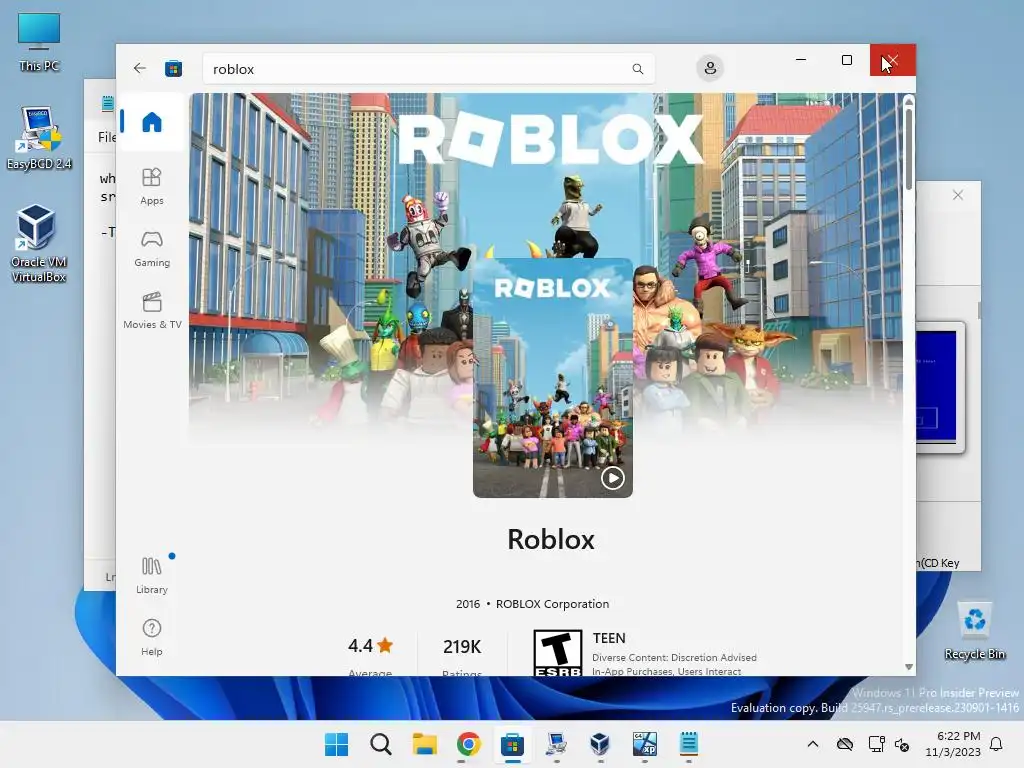Open the XP virtual machine taskbar icon
The image size is (1024, 768).
[x=644, y=744]
